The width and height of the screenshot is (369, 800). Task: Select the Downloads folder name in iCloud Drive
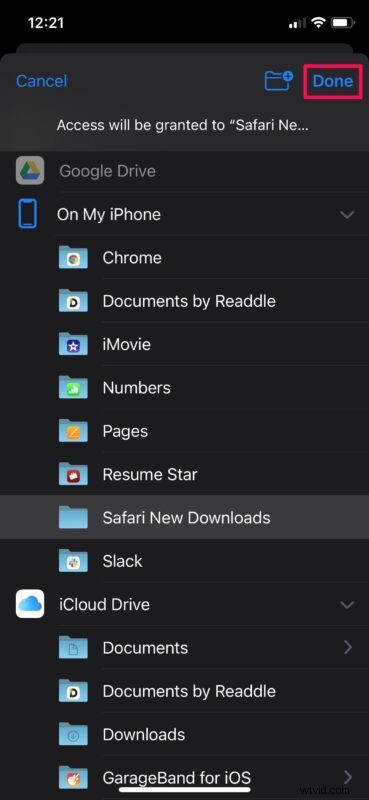coord(143,734)
